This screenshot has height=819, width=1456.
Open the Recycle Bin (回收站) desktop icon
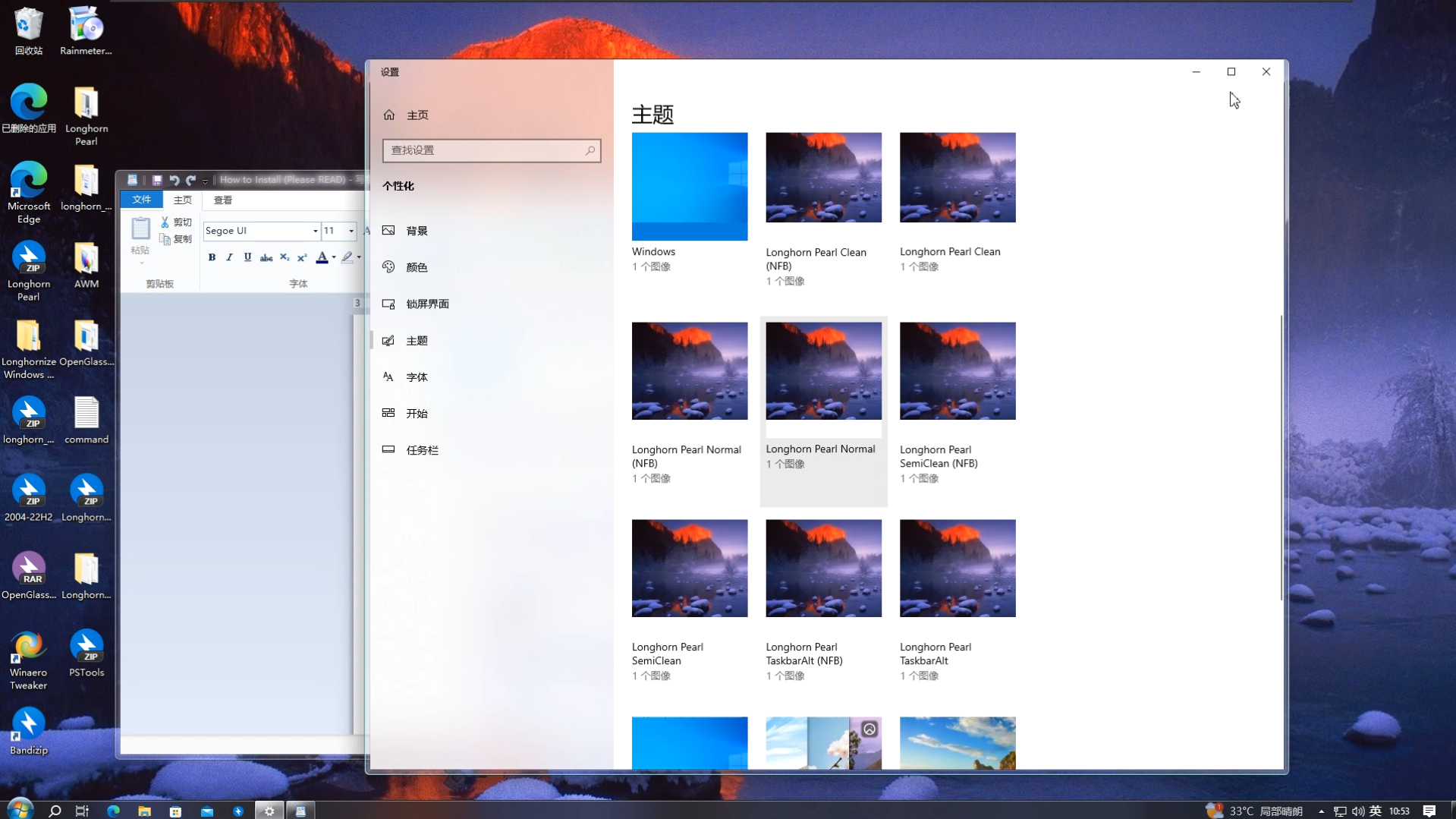click(29, 31)
